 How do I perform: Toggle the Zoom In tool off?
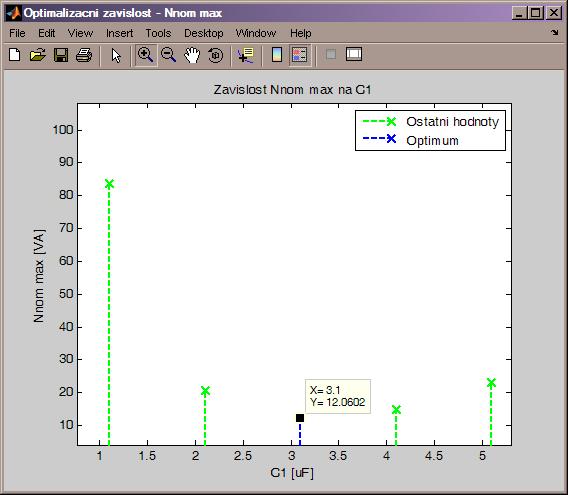pyautogui.click(x=146, y=55)
